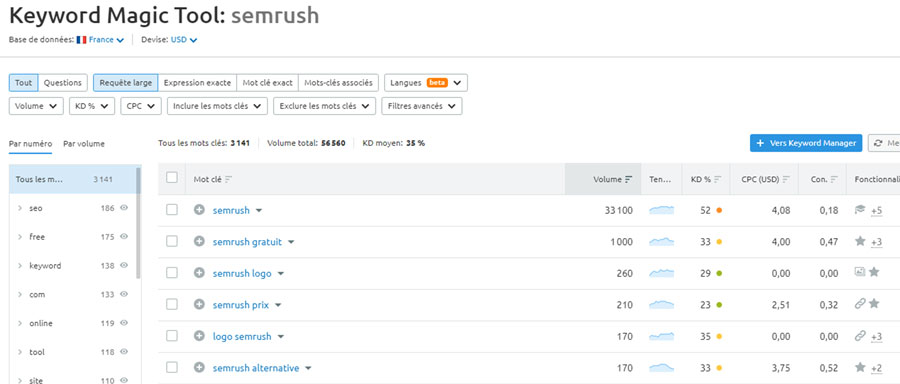Click keyword groups sidebar scrollbar
This screenshot has width=900, height=384.
click(138, 223)
